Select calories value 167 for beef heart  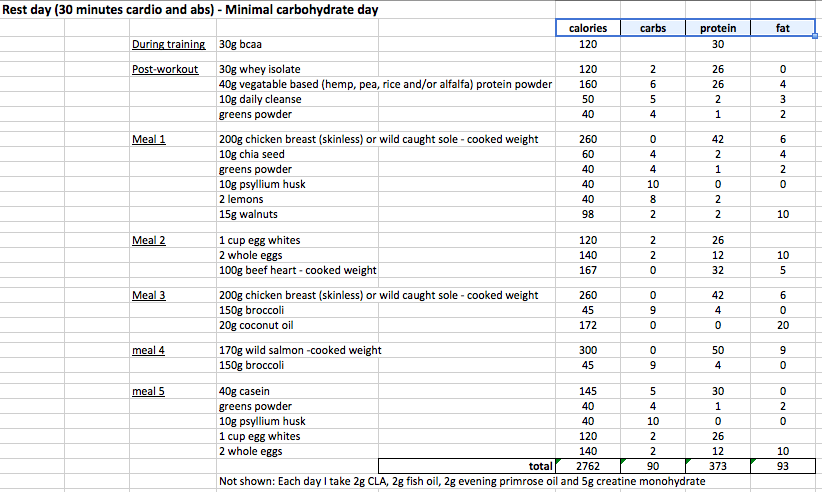pos(588,270)
